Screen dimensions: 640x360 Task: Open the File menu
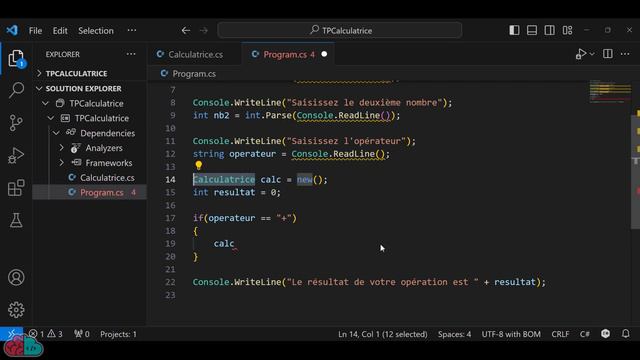pos(36,31)
